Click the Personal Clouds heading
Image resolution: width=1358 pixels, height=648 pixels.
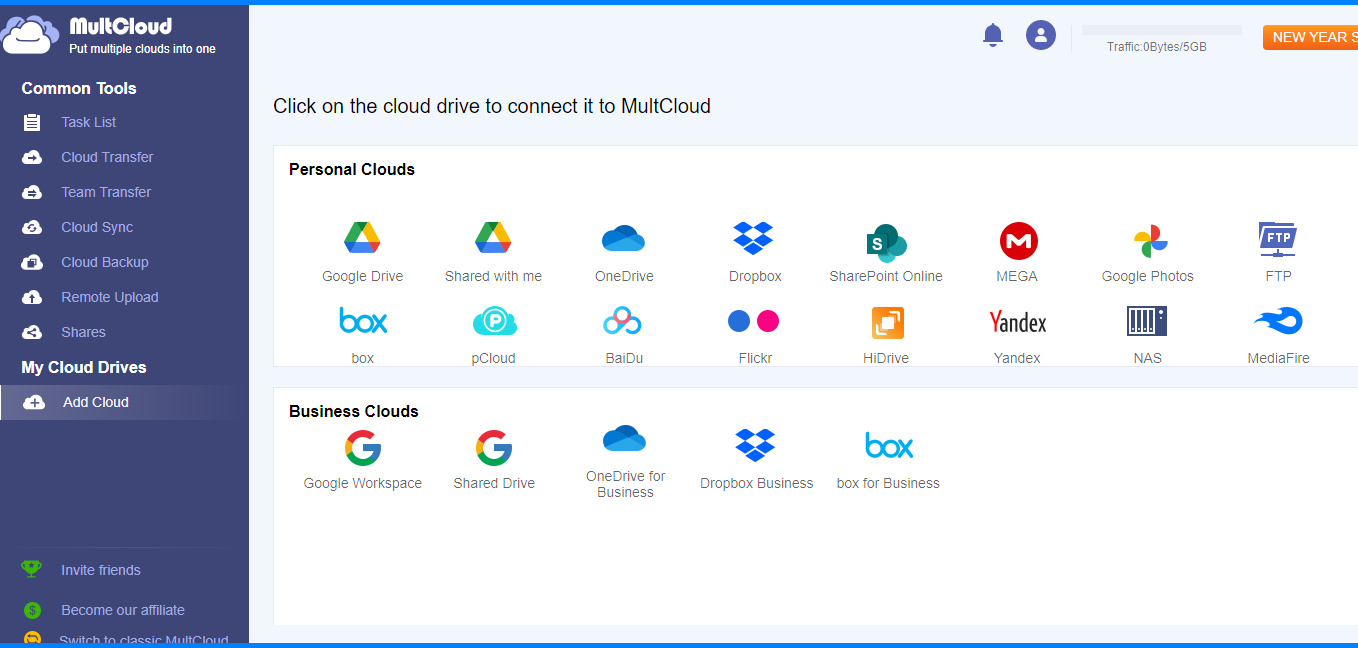(352, 169)
